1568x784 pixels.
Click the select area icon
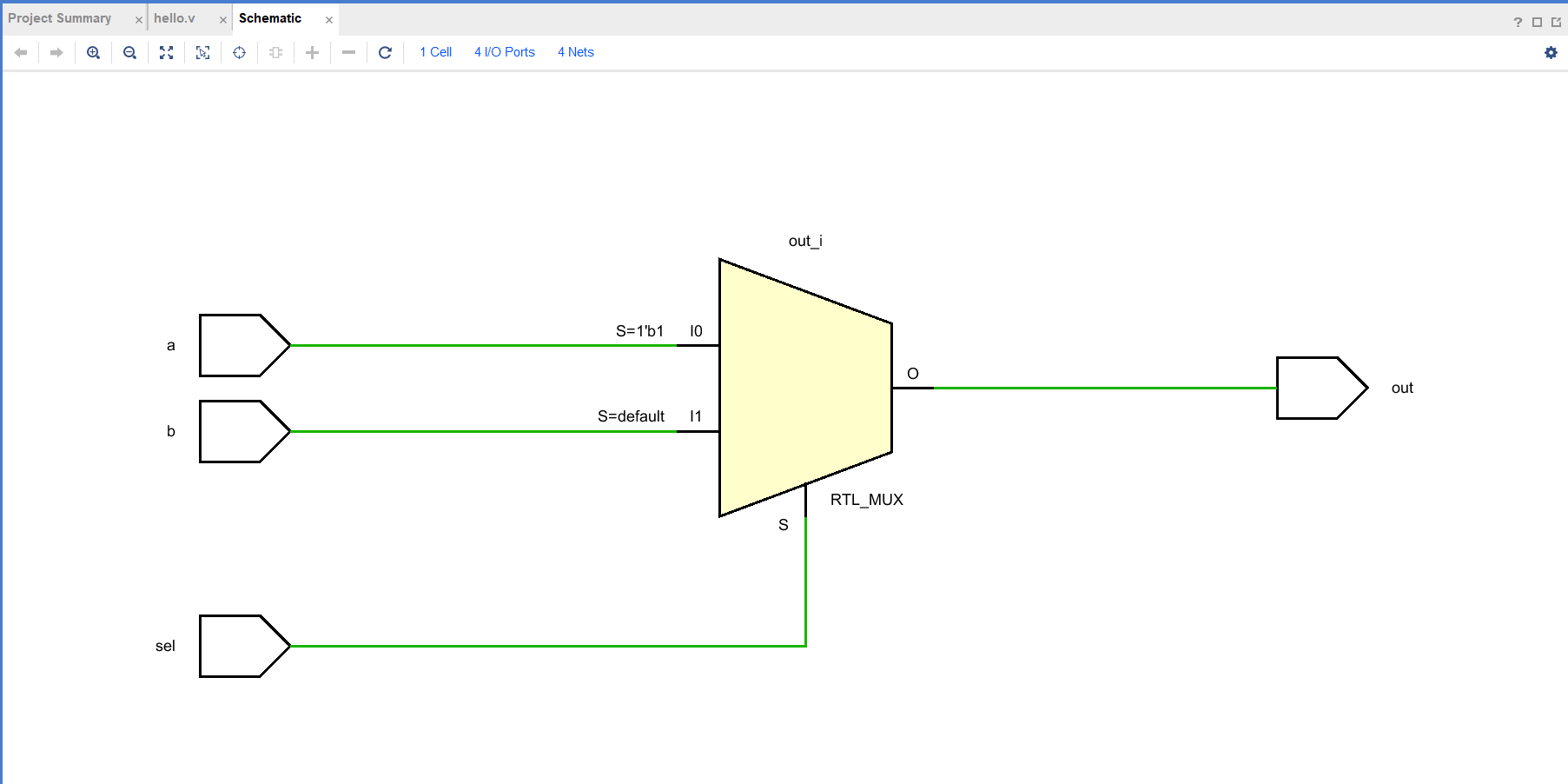coord(203,52)
